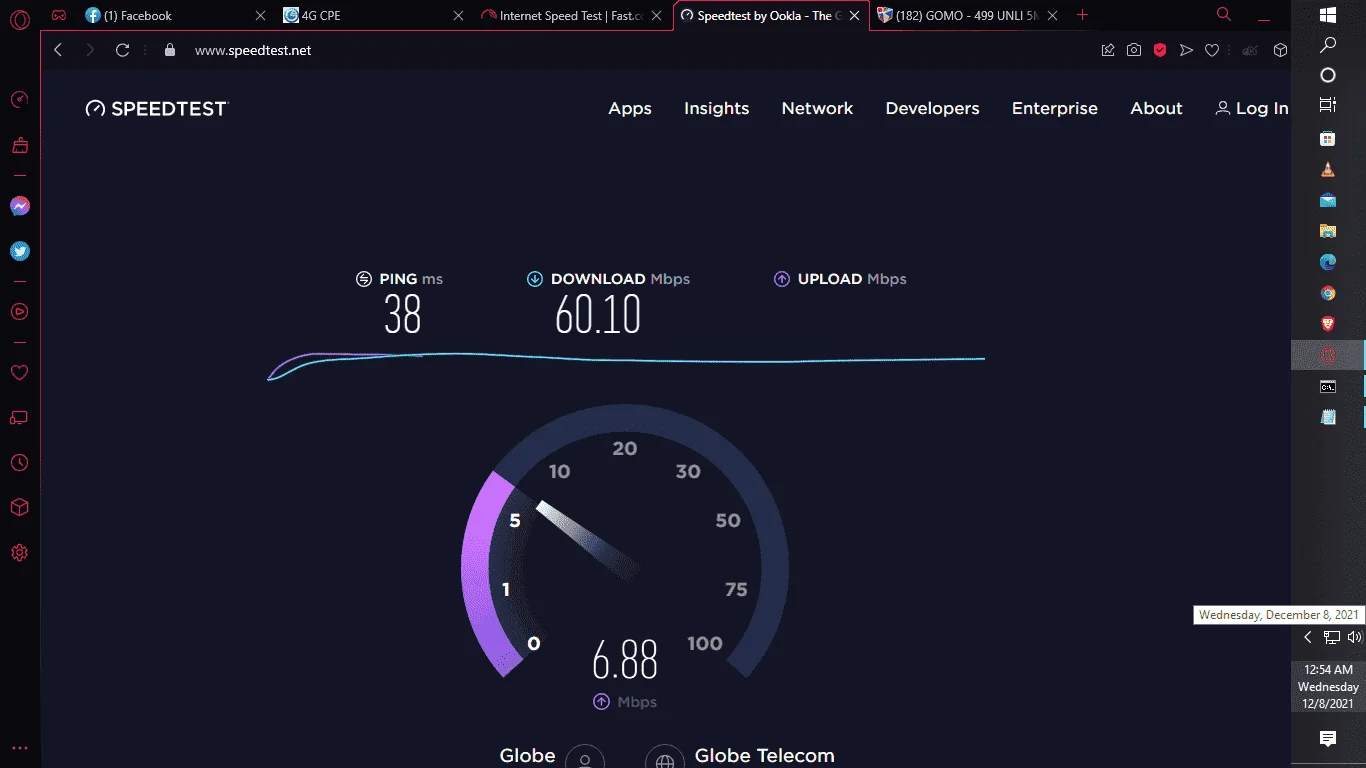Open the volume control in tray
The height and width of the screenshot is (768, 1366).
pyautogui.click(x=1354, y=637)
